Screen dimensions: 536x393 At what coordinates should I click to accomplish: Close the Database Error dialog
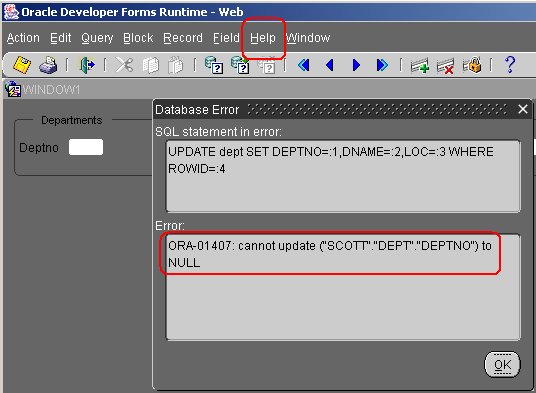[x=523, y=109]
